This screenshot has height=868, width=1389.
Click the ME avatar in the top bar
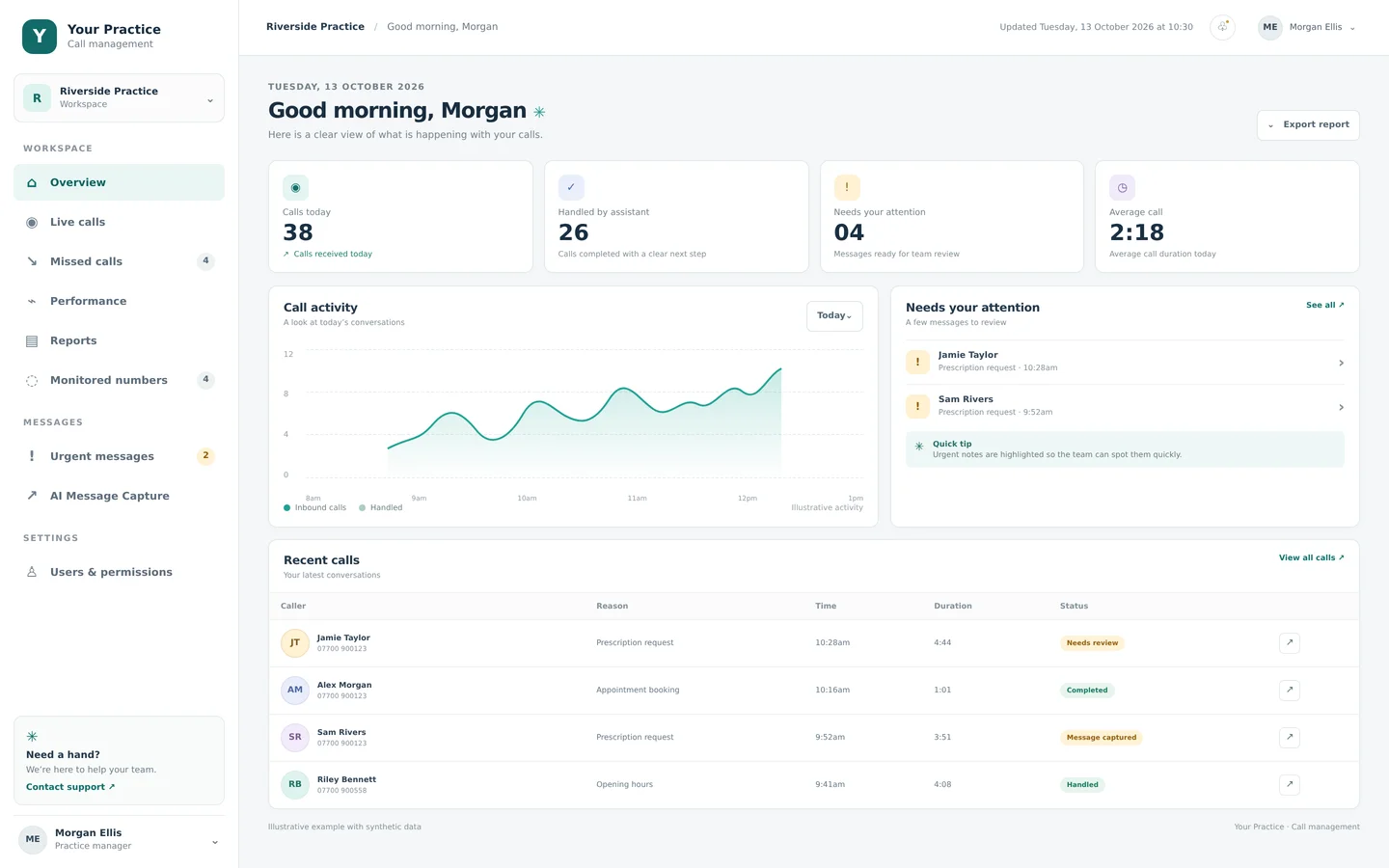tap(1270, 27)
